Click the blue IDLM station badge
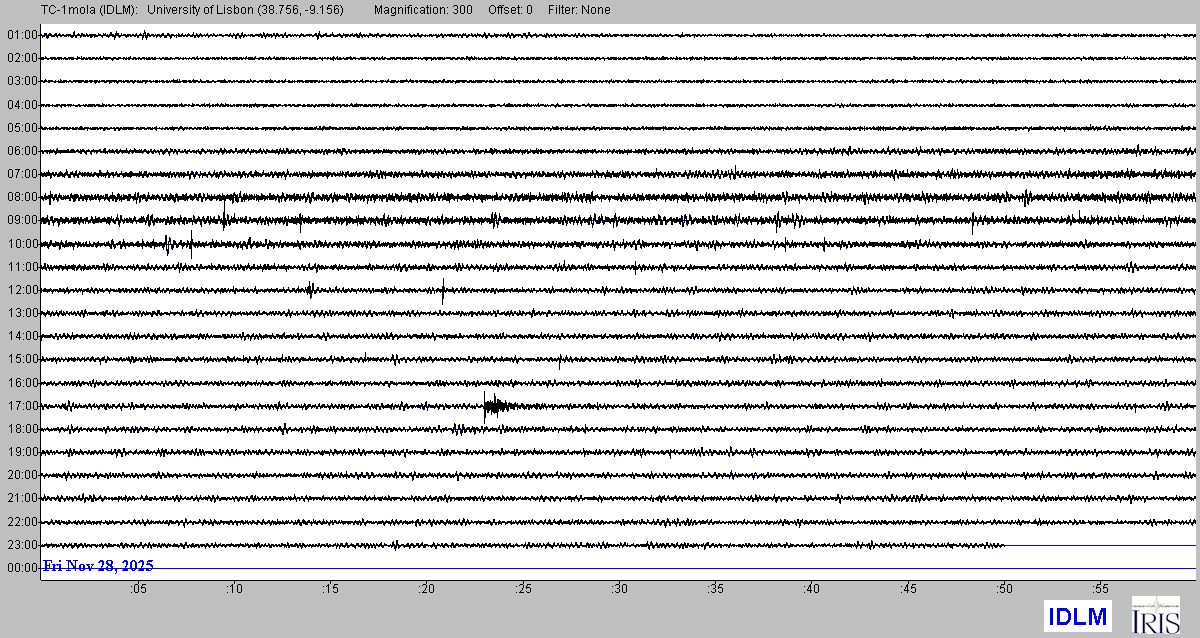Screen dimensions: 1200x638 point(1077,617)
